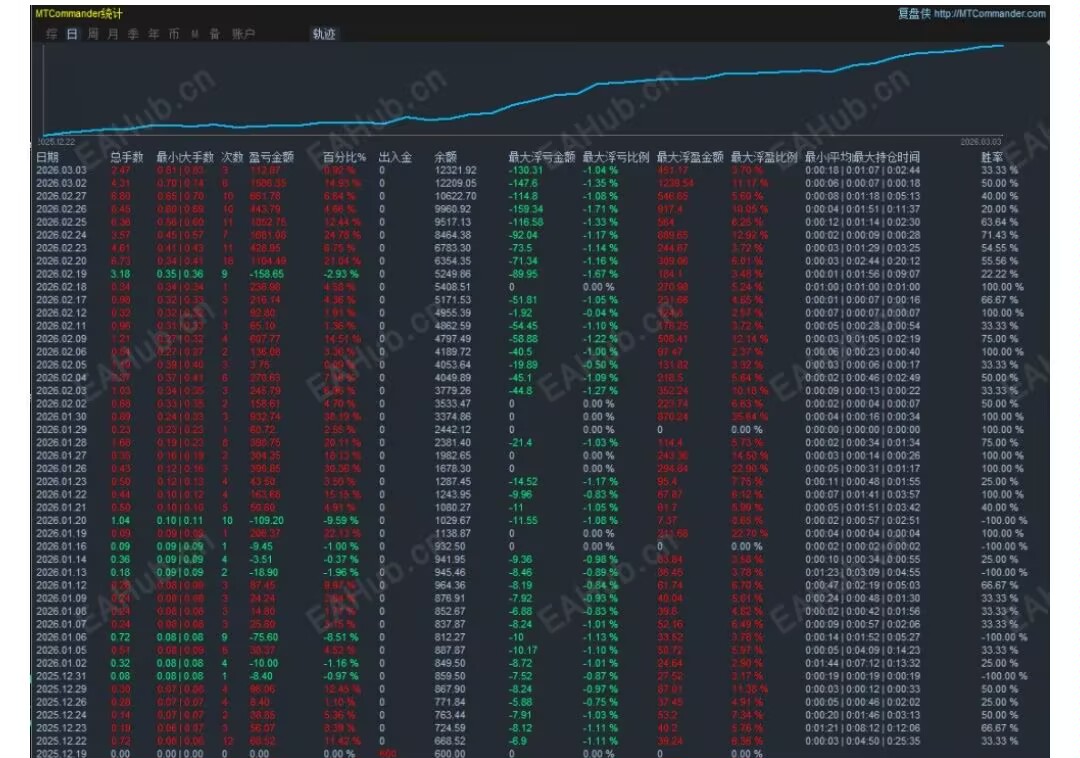
Task: Click the 日期 column header
Action: coord(48,157)
